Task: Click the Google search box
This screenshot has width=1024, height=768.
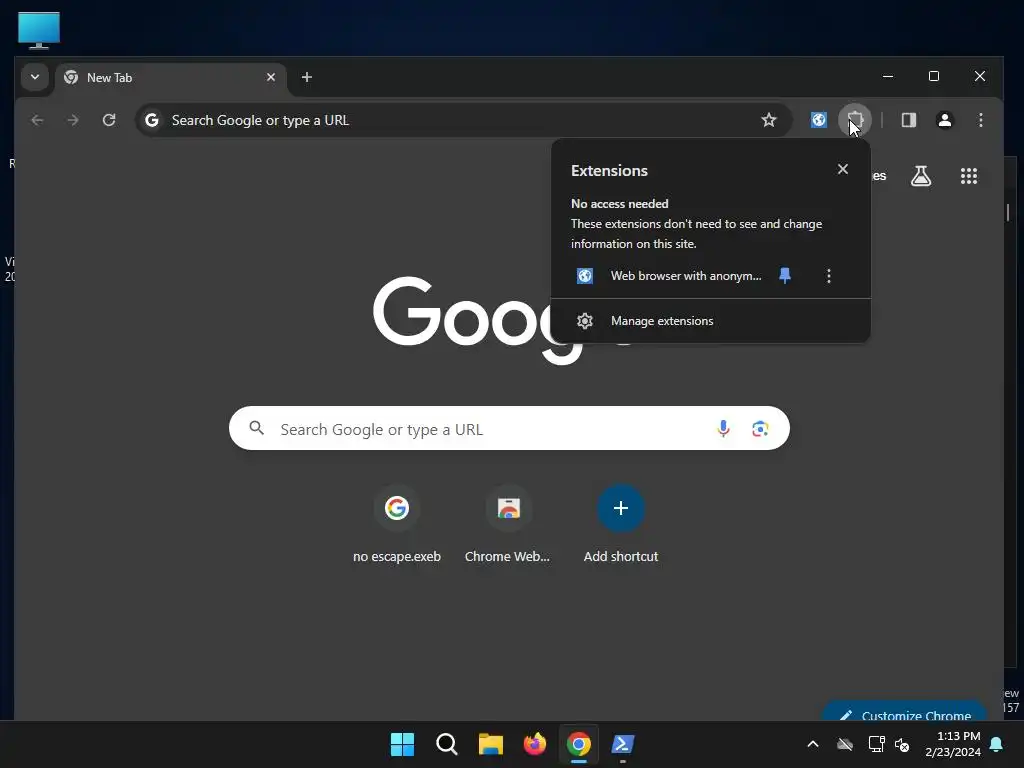Action: tap(509, 428)
